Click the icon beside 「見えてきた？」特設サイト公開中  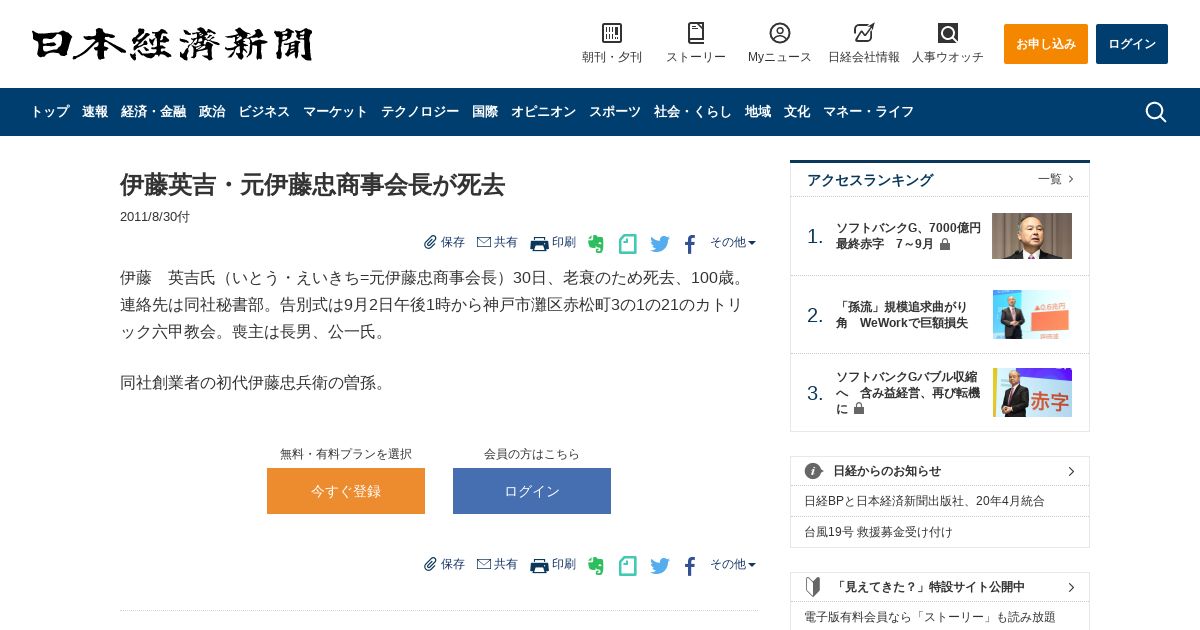tap(813, 587)
